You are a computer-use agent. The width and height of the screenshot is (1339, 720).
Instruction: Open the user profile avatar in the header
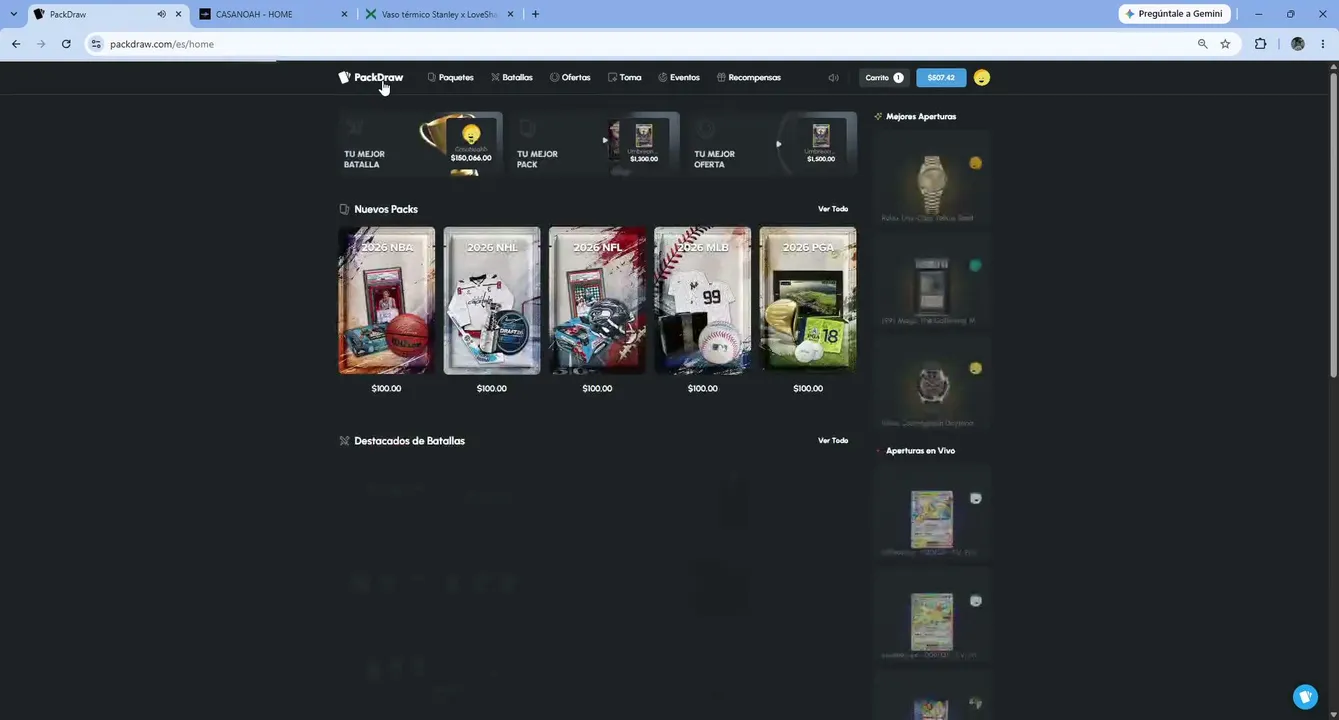point(982,77)
